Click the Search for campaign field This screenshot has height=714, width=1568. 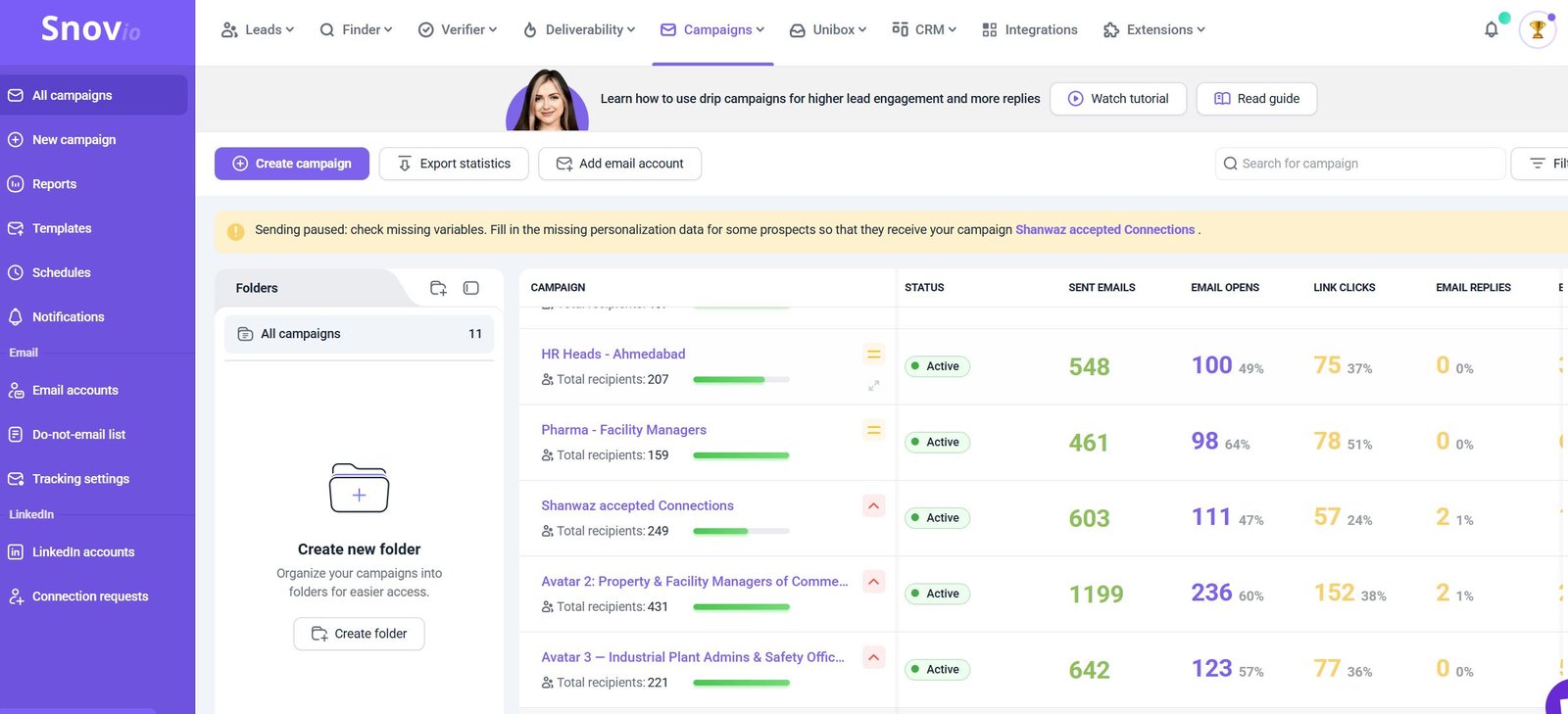click(1362, 164)
